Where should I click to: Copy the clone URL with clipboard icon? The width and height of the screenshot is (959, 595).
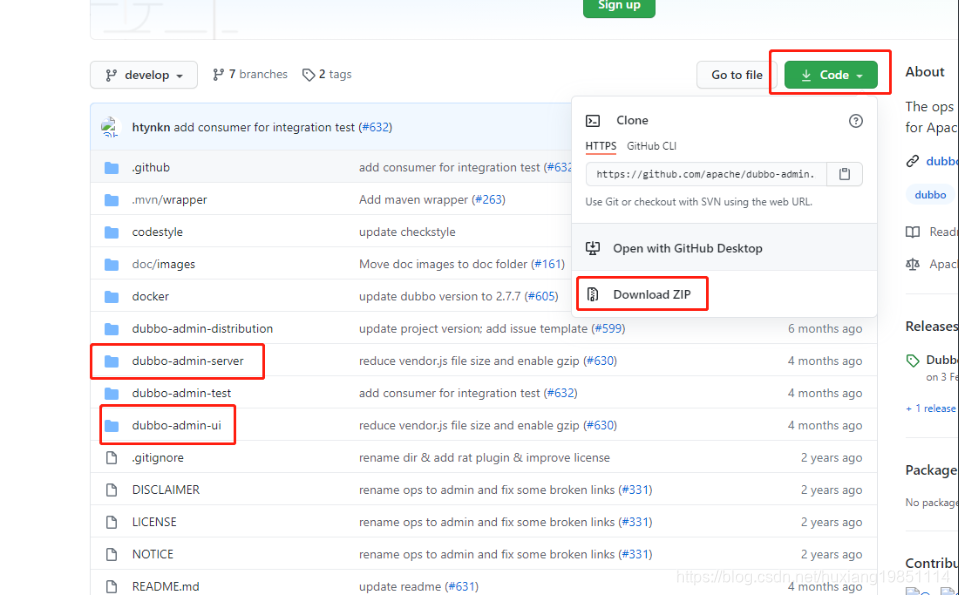point(845,174)
